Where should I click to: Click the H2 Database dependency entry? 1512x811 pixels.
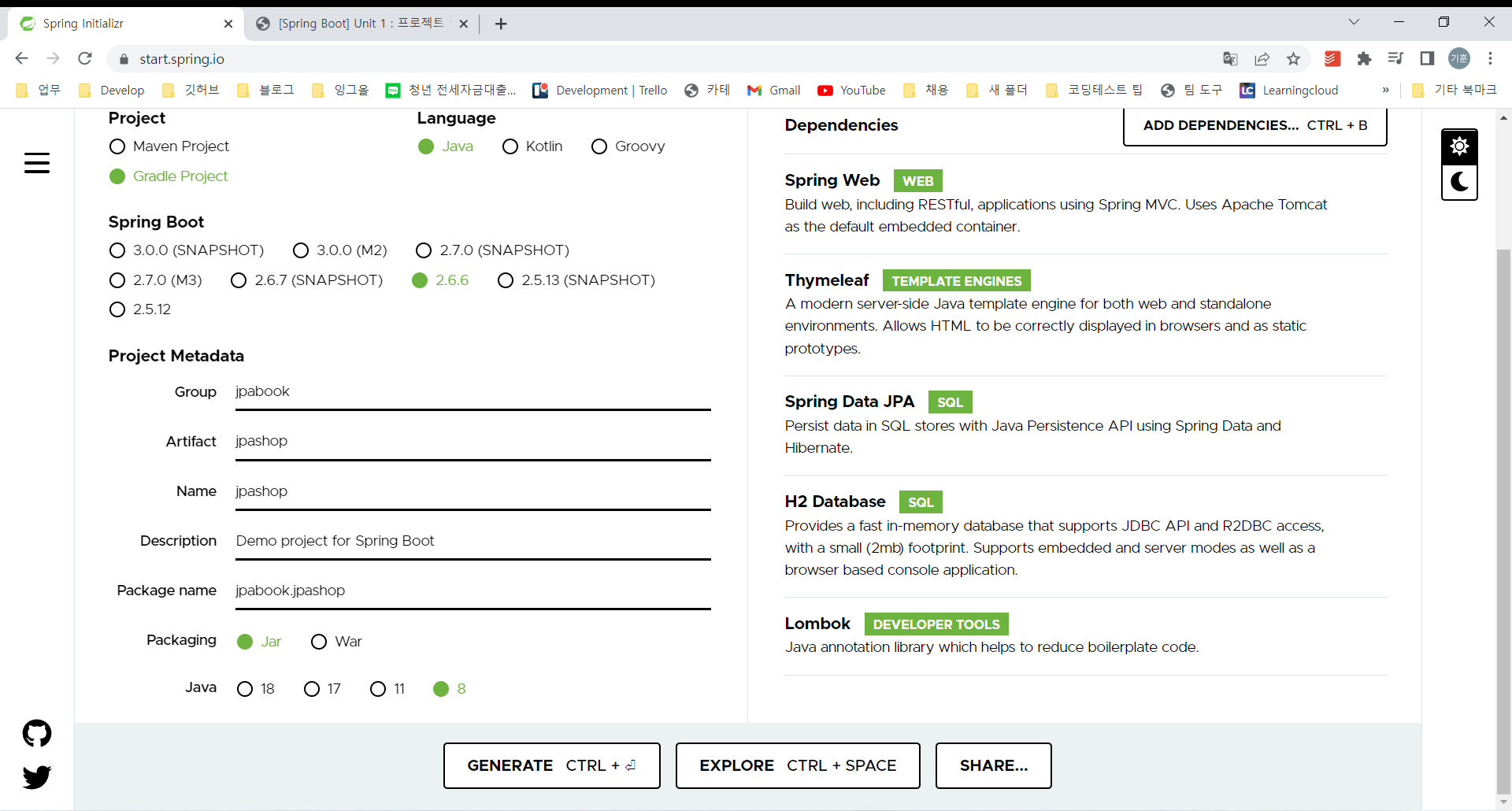[x=1085, y=535]
